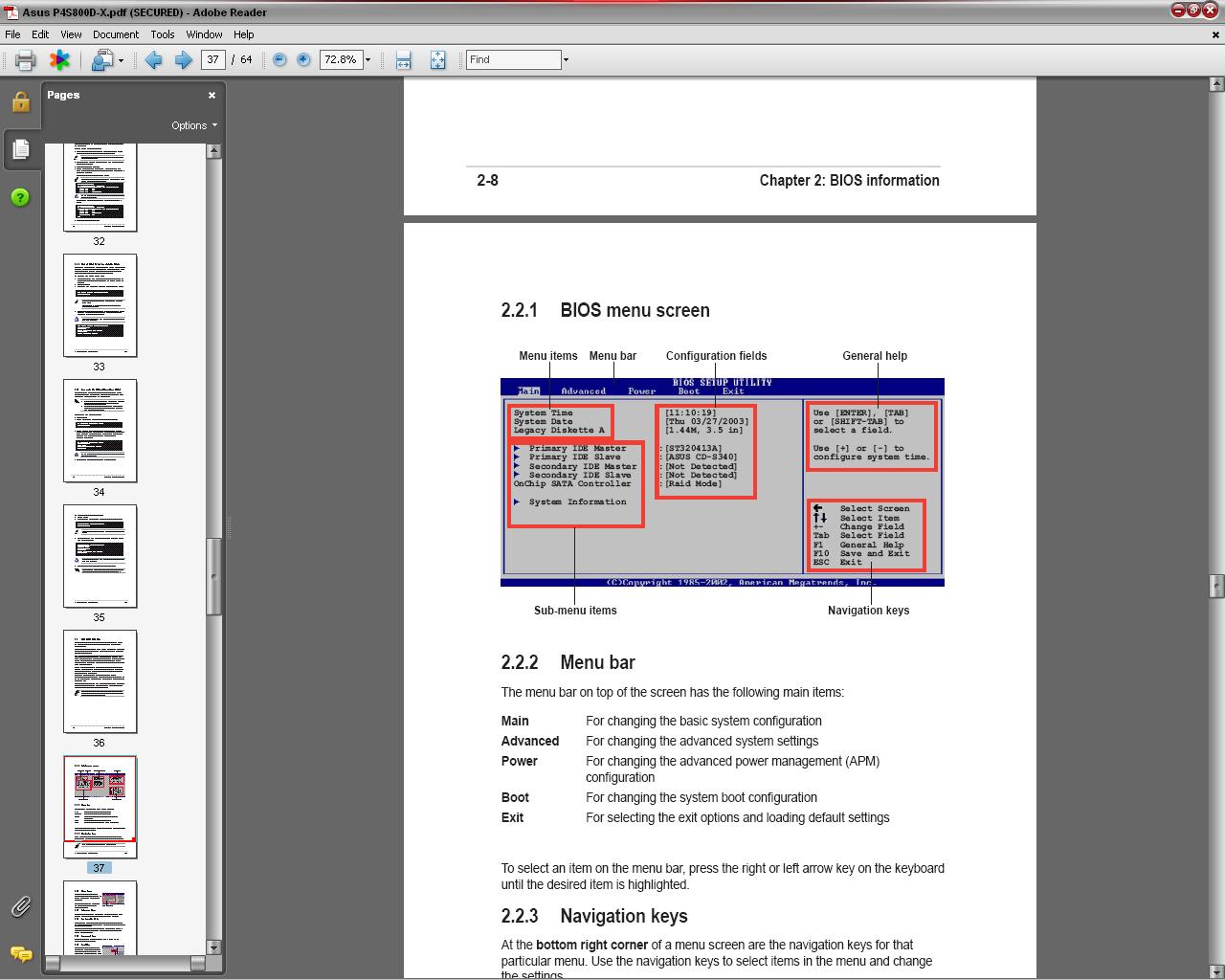Open dropdown arrow beside search document icon

coord(121,60)
